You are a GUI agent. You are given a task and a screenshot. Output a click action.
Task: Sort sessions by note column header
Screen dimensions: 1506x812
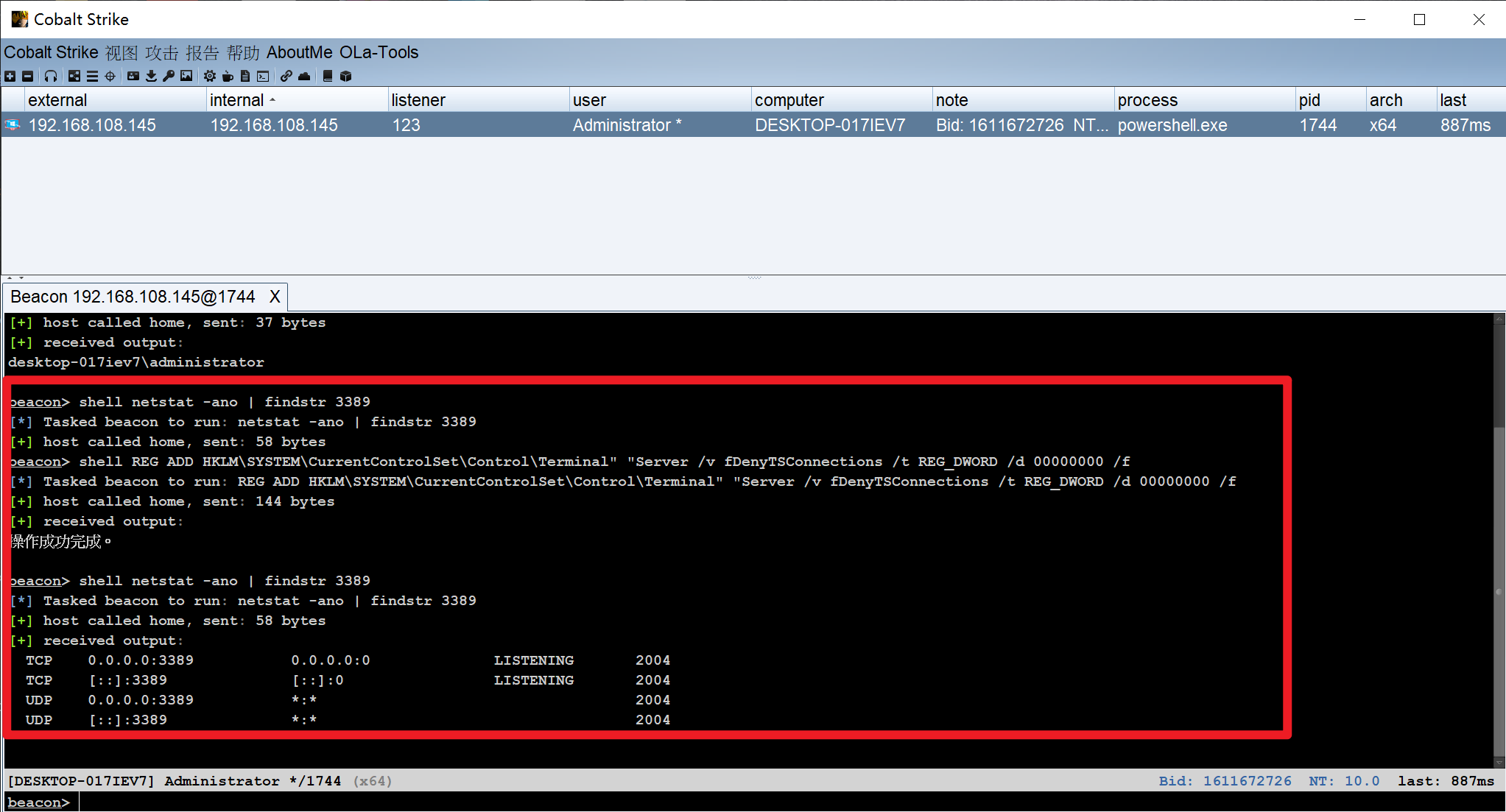pos(1023,100)
